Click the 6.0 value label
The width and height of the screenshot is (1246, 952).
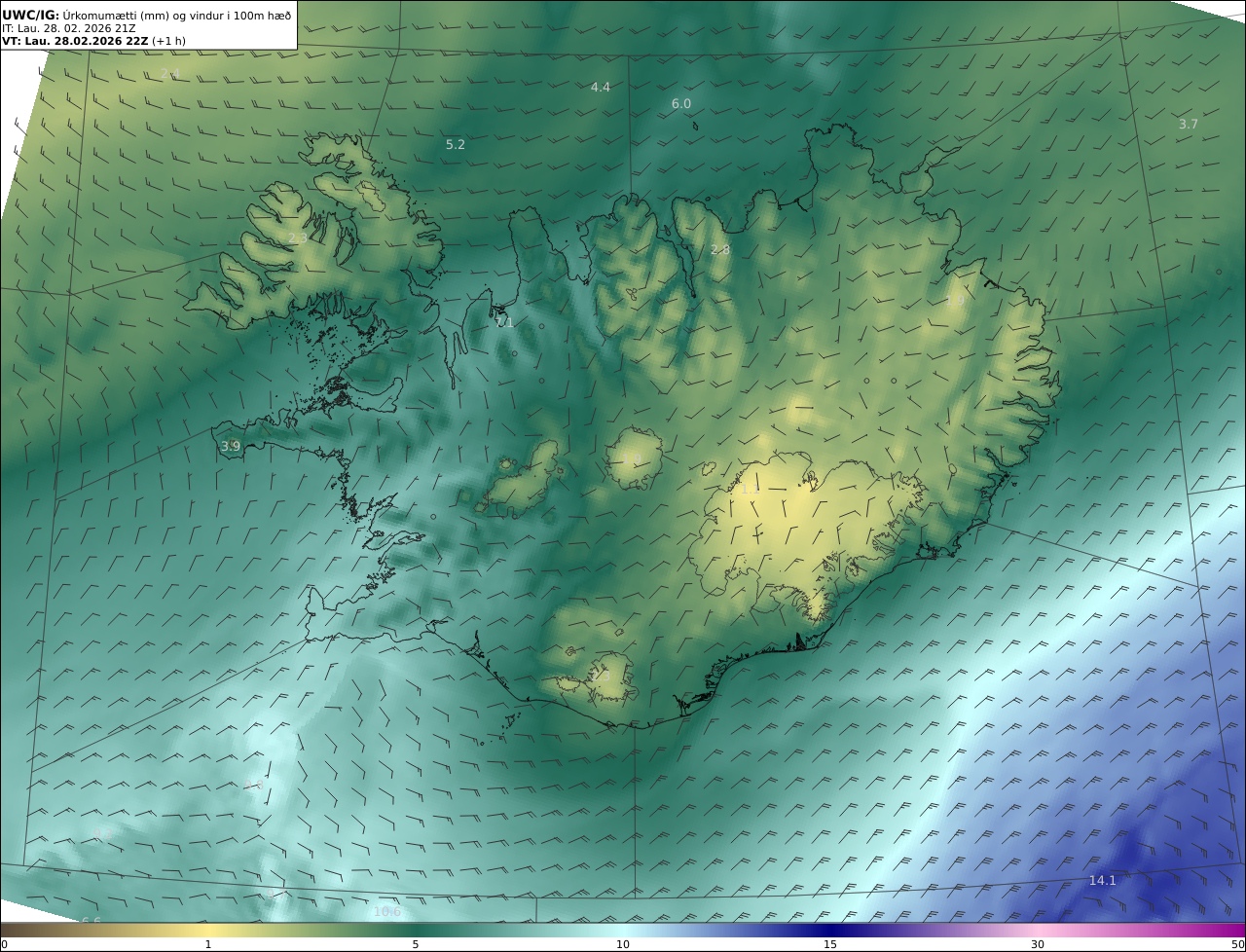tap(681, 104)
